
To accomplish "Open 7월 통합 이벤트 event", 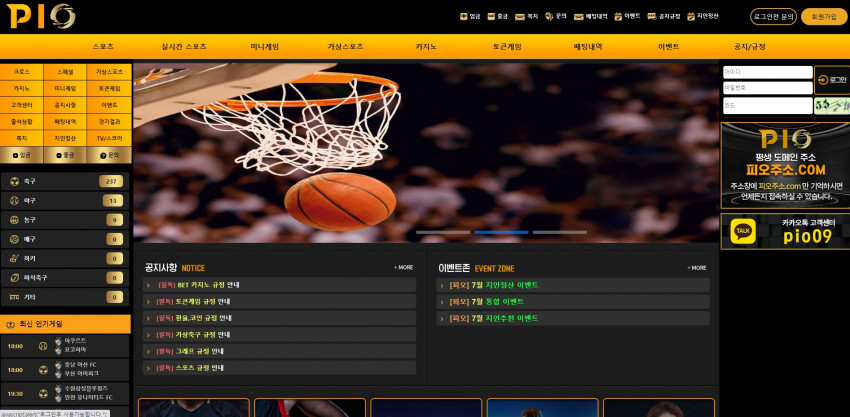I will 573,301.
